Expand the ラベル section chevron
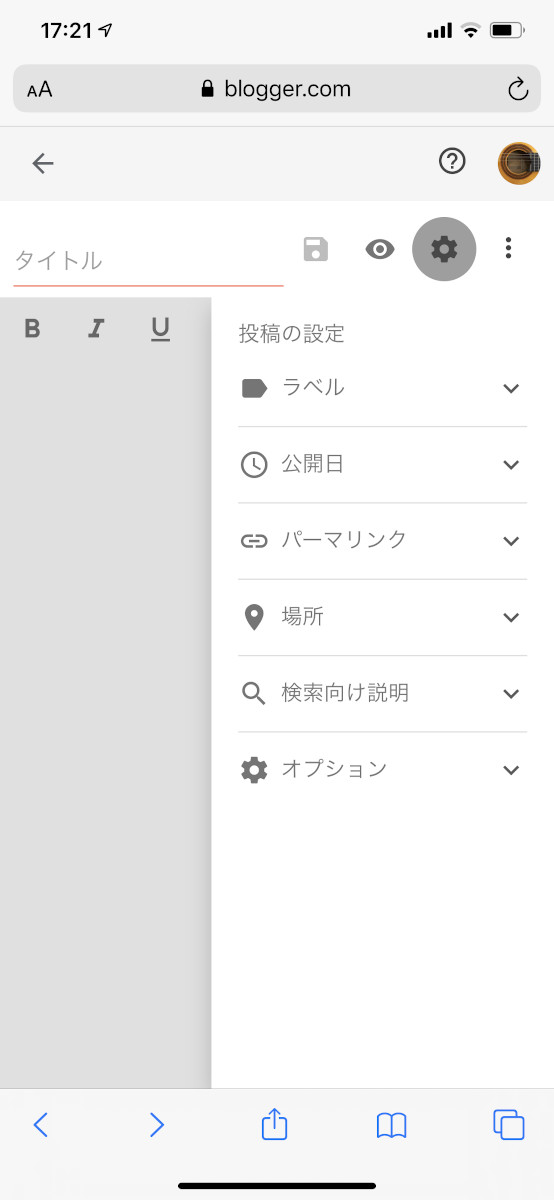This screenshot has width=554, height=1200. coord(511,388)
